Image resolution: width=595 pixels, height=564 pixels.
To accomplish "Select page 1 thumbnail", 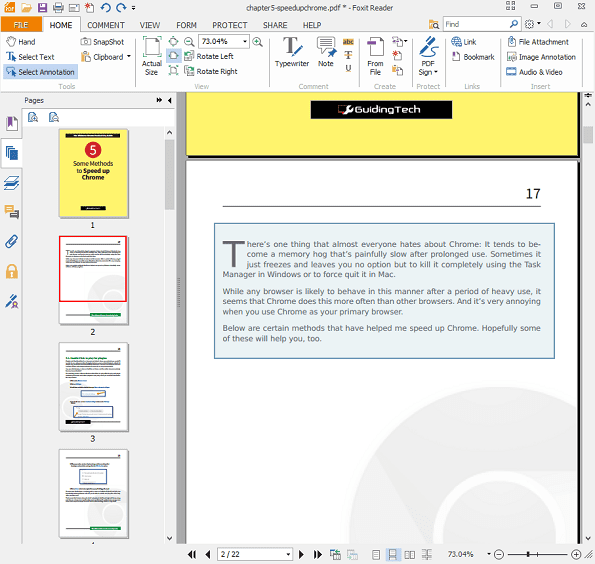I will (94, 173).
